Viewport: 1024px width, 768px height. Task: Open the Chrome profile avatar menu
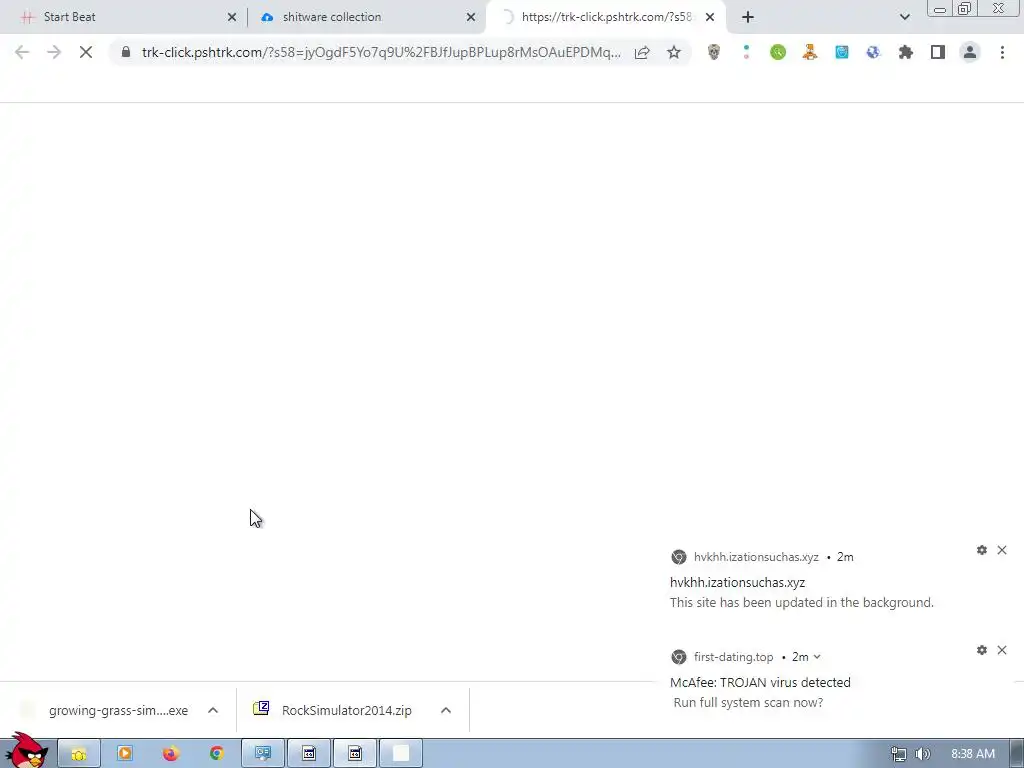pyautogui.click(x=970, y=52)
